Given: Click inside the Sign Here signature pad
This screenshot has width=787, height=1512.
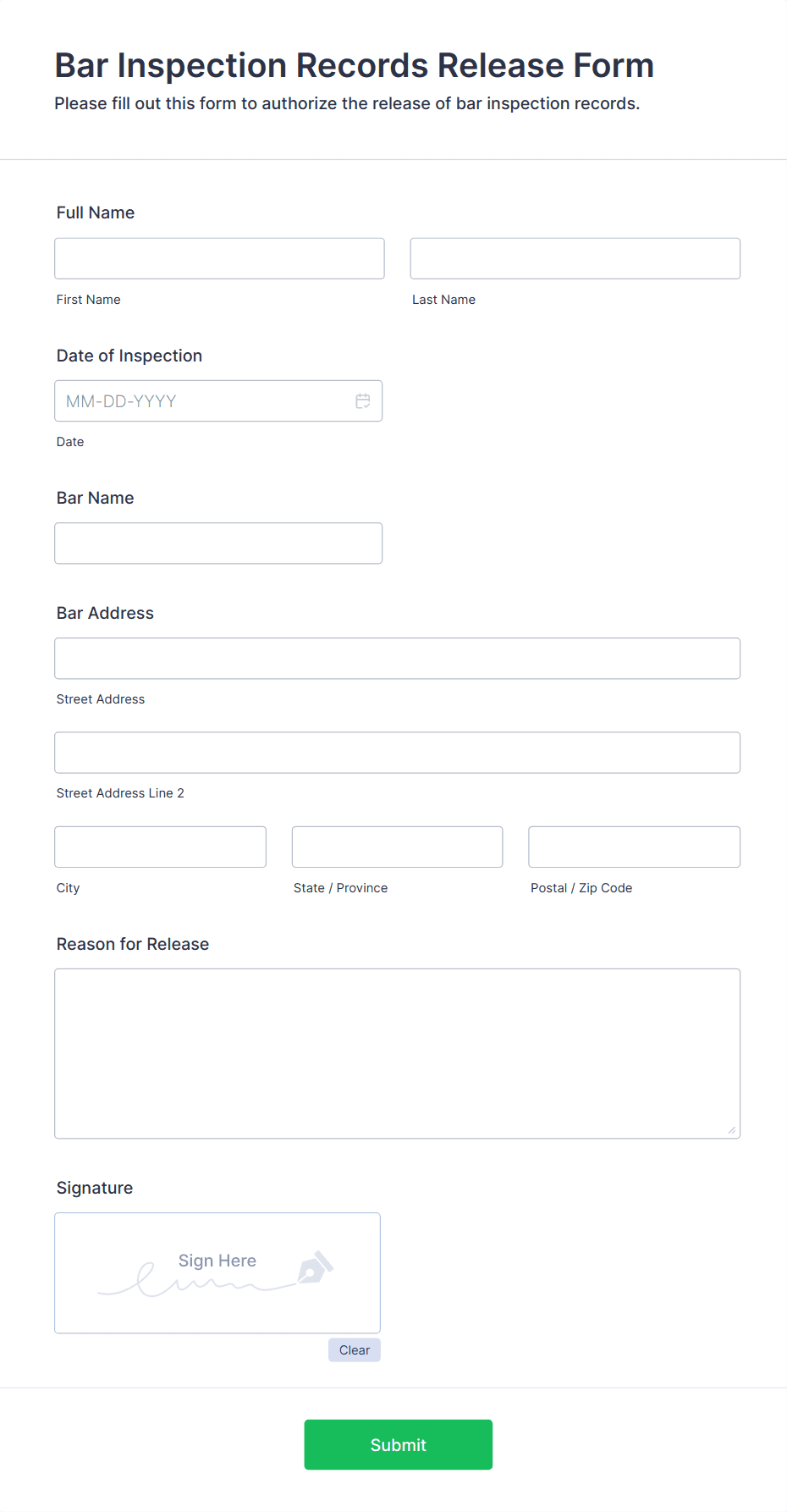Looking at the screenshot, I should (217, 1272).
